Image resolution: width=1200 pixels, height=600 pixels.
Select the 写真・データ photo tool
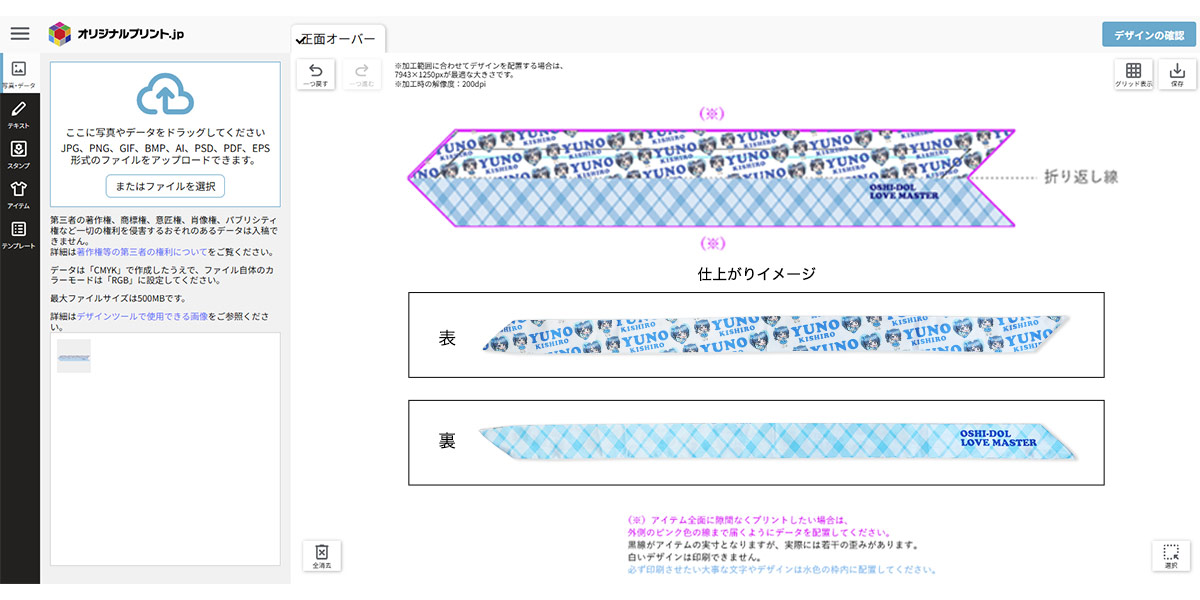pos(19,74)
